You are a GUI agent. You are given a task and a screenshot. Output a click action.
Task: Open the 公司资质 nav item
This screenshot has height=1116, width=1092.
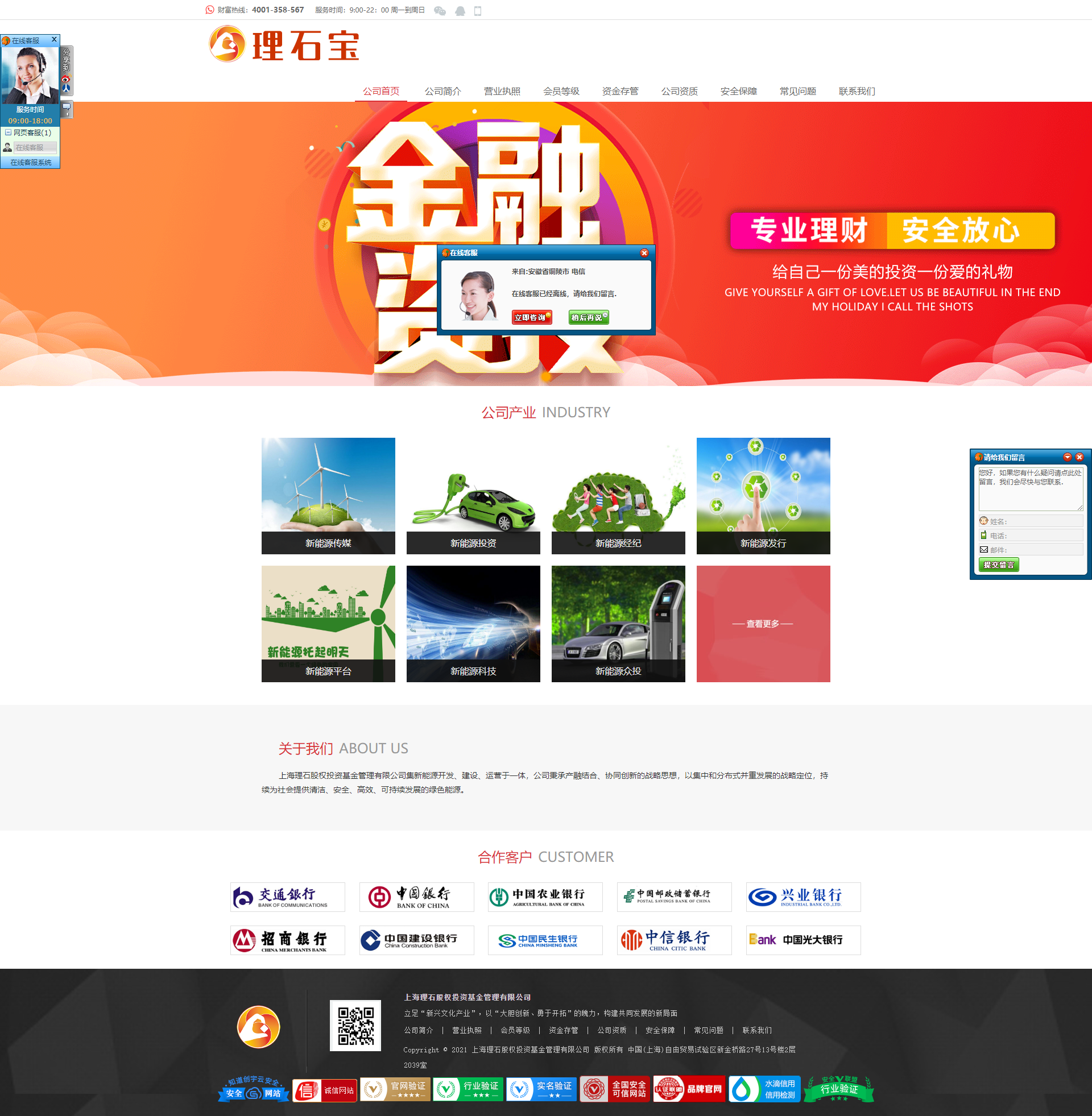[x=679, y=91]
